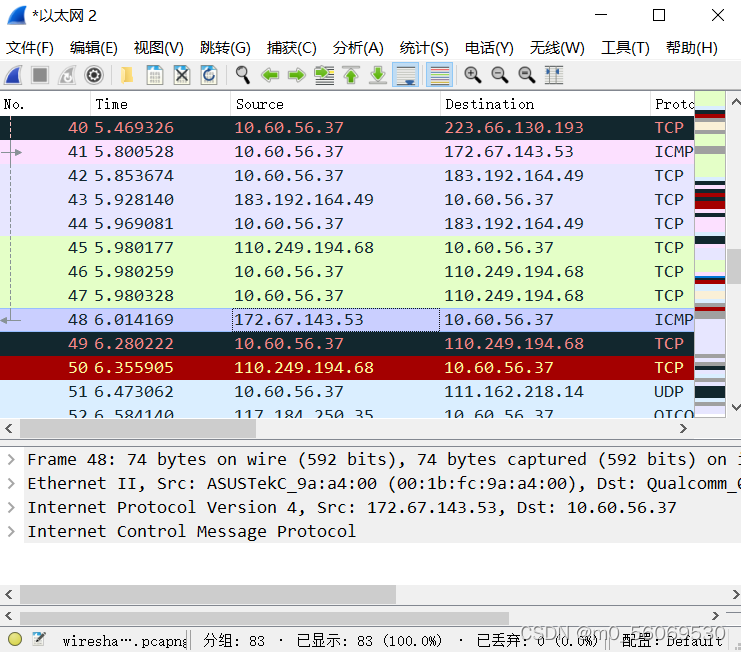Image resolution: width=741 pixels, height=652 pixels.
Task: Select packet 45 from 110.249.194.68
Action: (347, 248)
